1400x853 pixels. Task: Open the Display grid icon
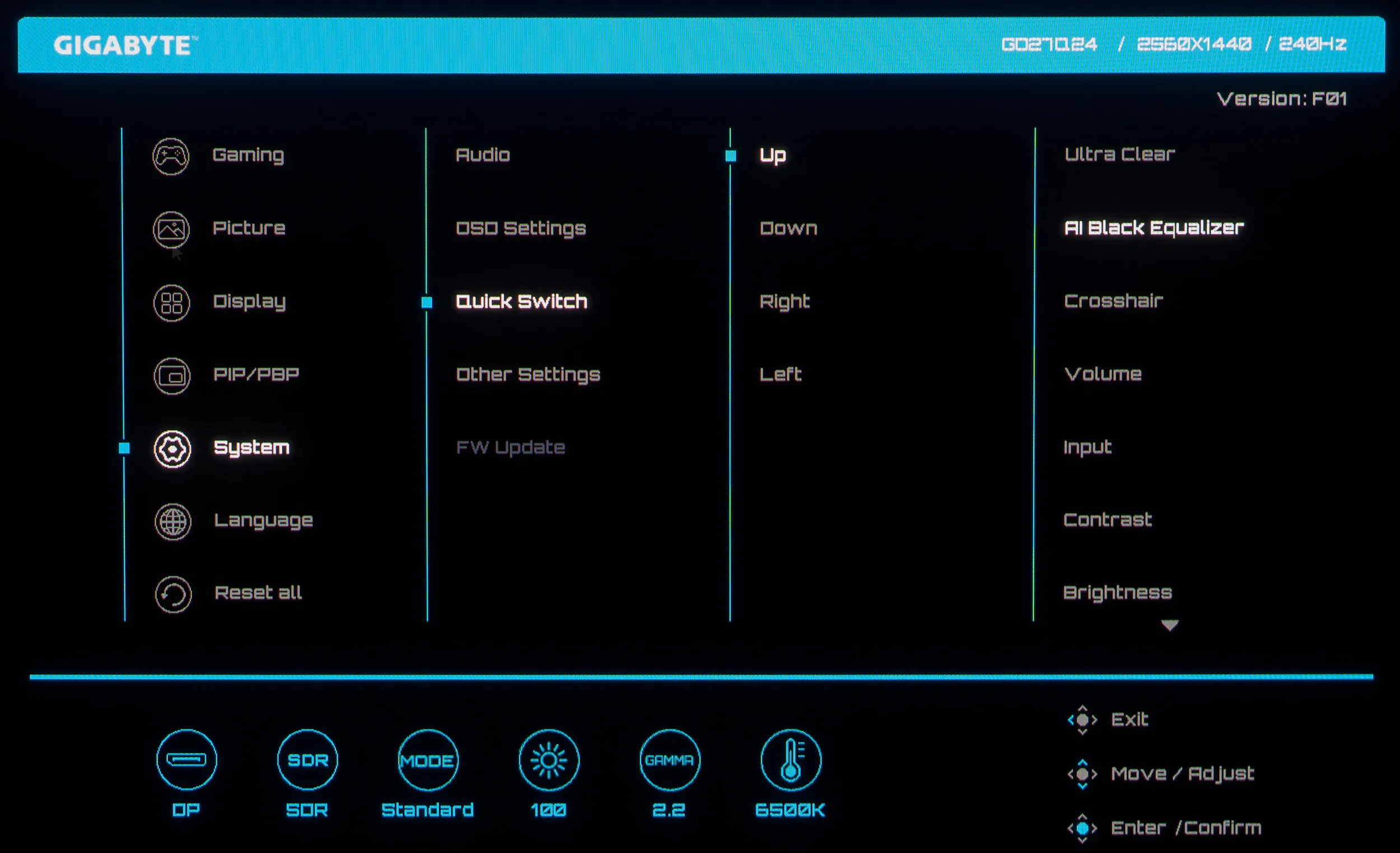coord(171,302)
